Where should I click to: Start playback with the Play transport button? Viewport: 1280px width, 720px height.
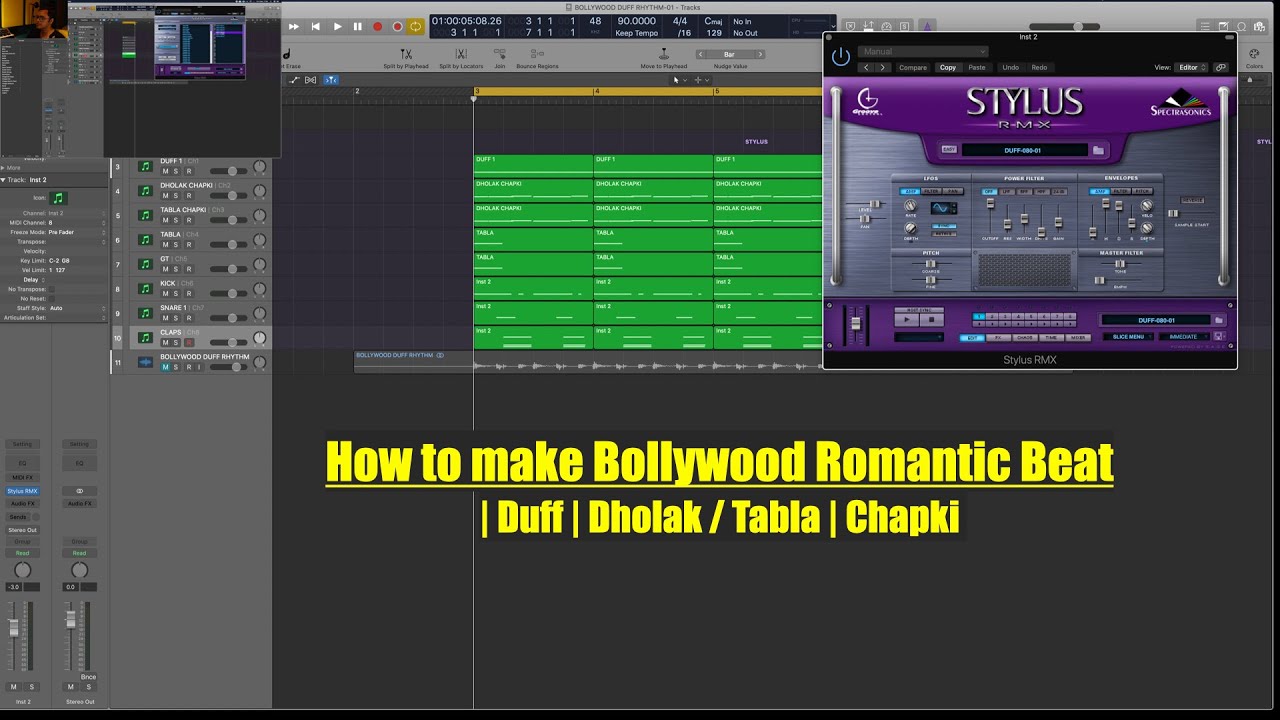click(x=337, y=27)
